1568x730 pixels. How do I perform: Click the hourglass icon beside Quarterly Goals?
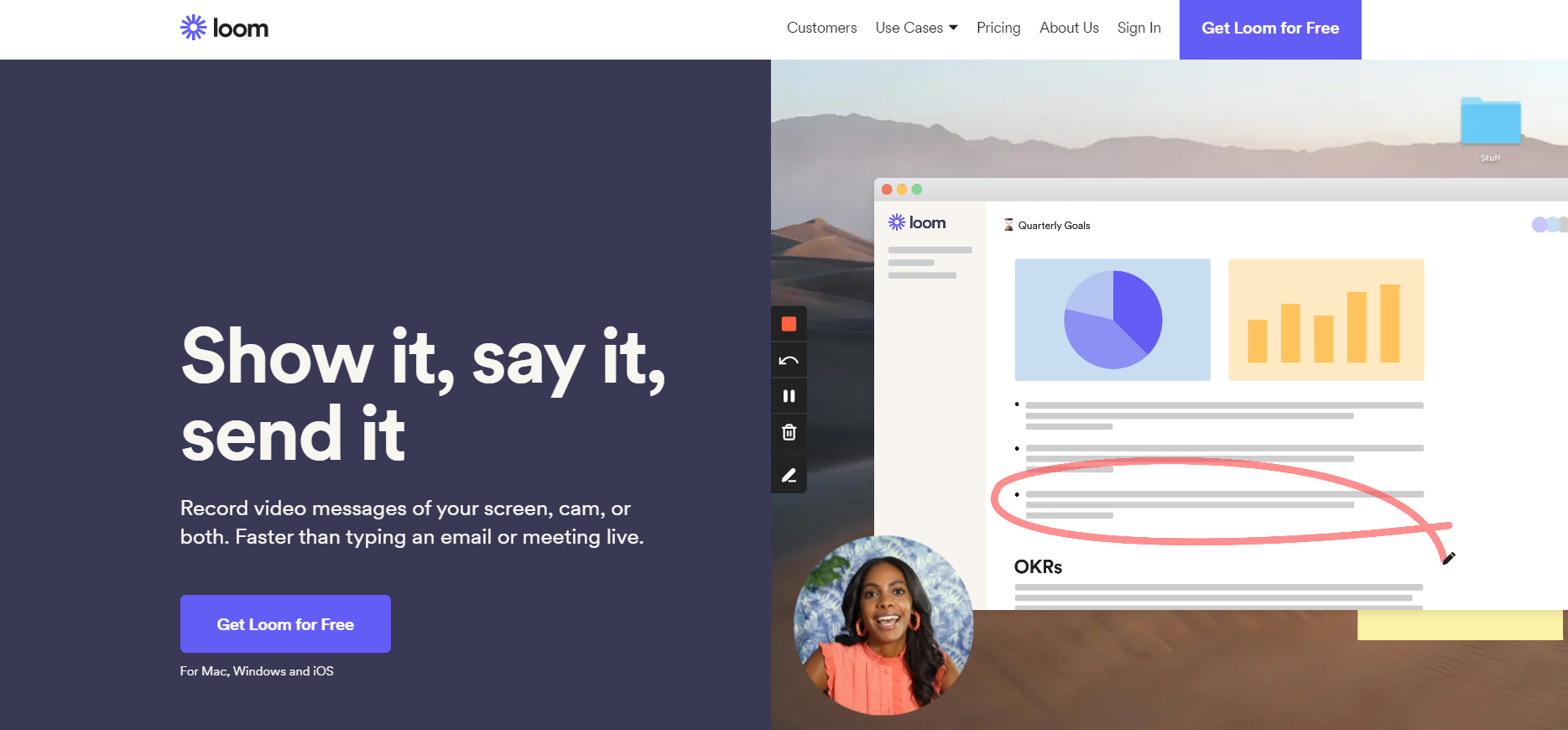pyautogui.click(x=1008, y=225)
